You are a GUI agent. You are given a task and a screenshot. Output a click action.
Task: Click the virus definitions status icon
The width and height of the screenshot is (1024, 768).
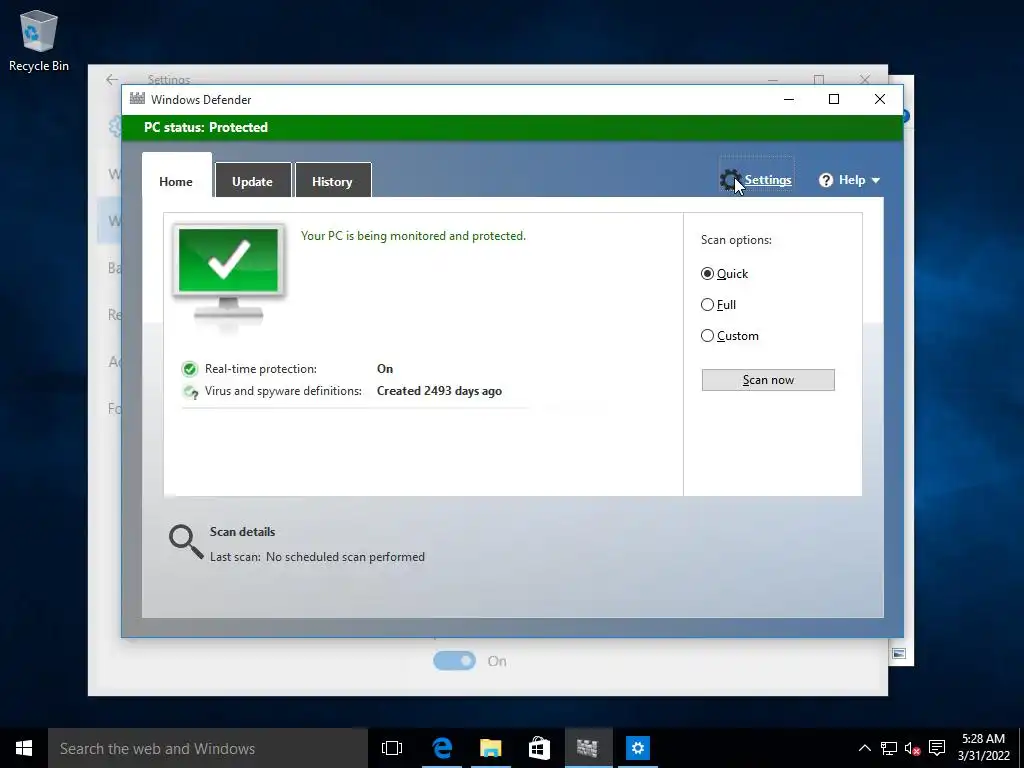[190, 392]
